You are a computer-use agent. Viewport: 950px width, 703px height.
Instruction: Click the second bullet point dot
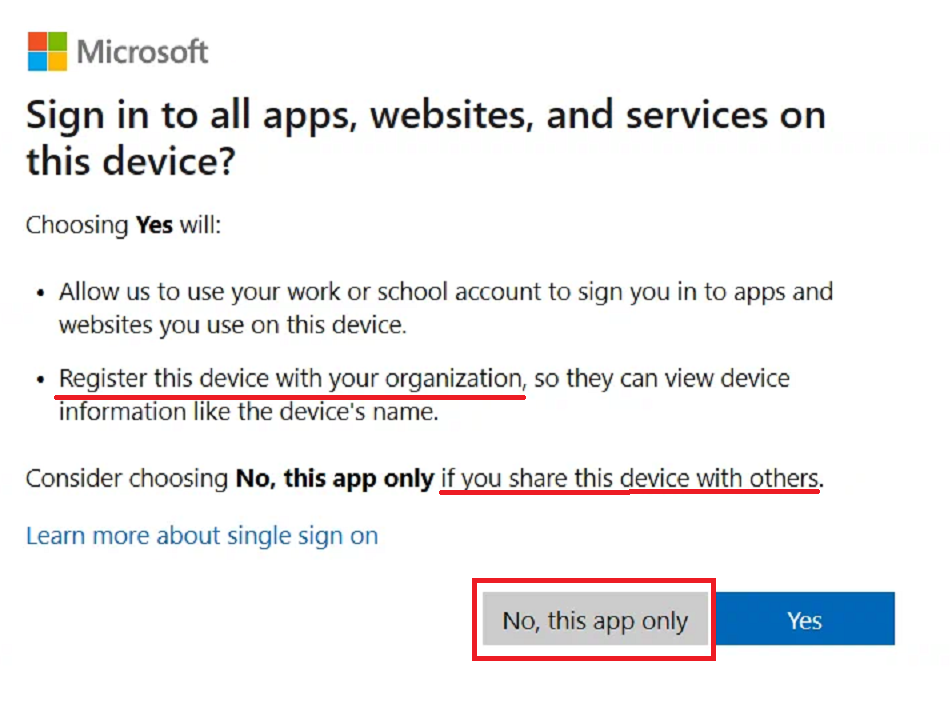point(40,381)
